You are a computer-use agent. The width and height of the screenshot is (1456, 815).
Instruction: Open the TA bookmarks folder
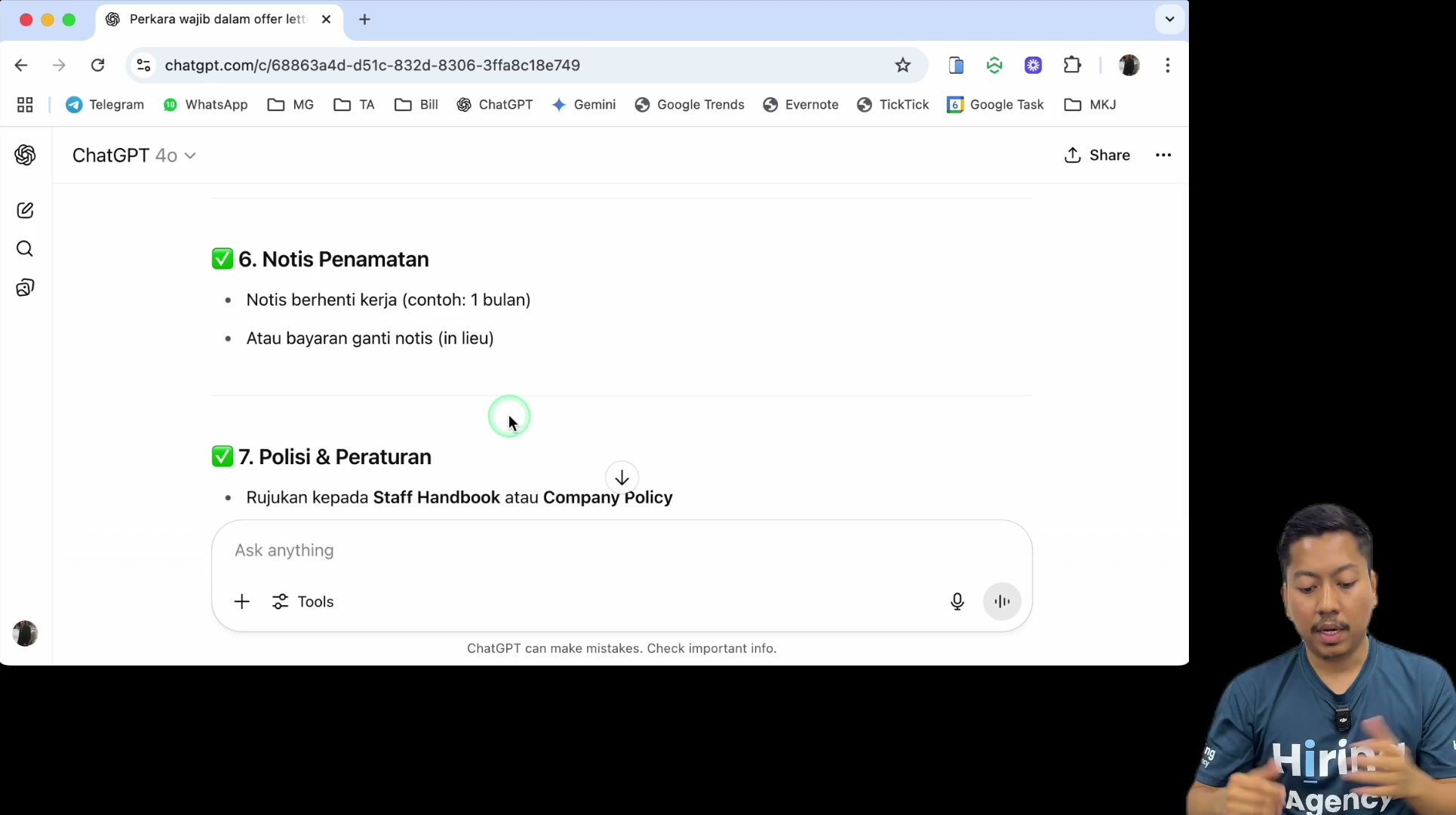coord(355,105)
